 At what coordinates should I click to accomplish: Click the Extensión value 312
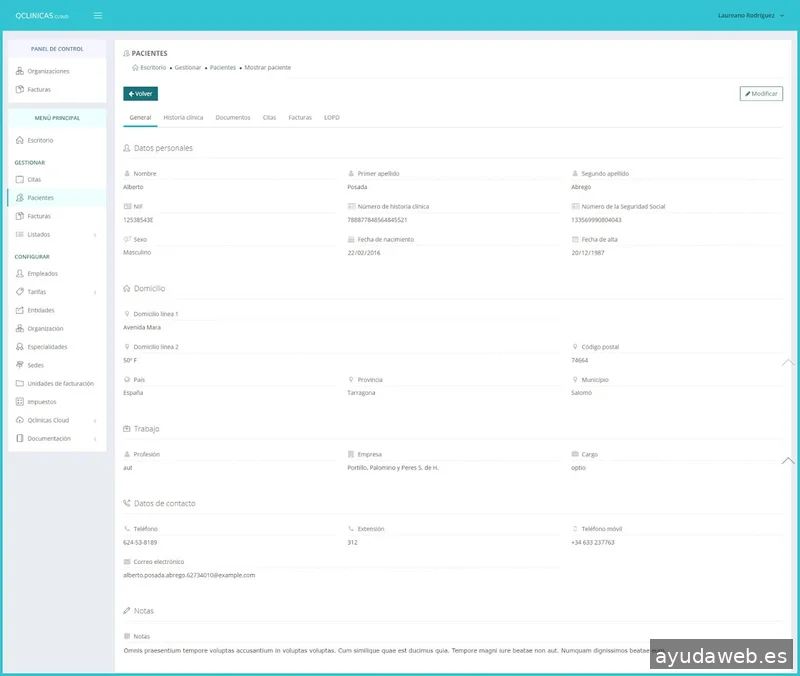(x=353, y=543)
